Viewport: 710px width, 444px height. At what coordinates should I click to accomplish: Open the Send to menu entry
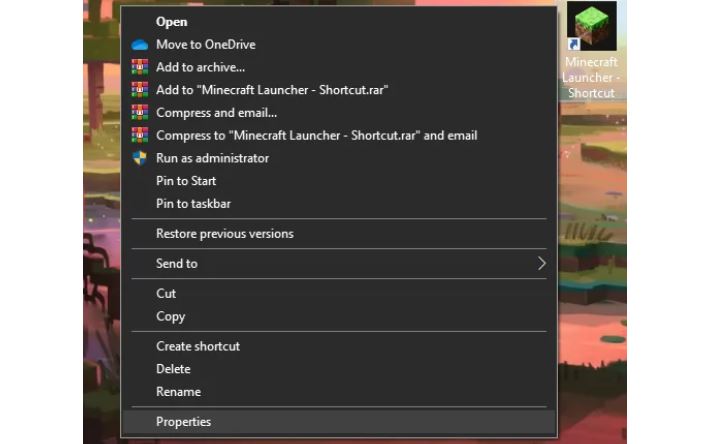pos(339,263)
